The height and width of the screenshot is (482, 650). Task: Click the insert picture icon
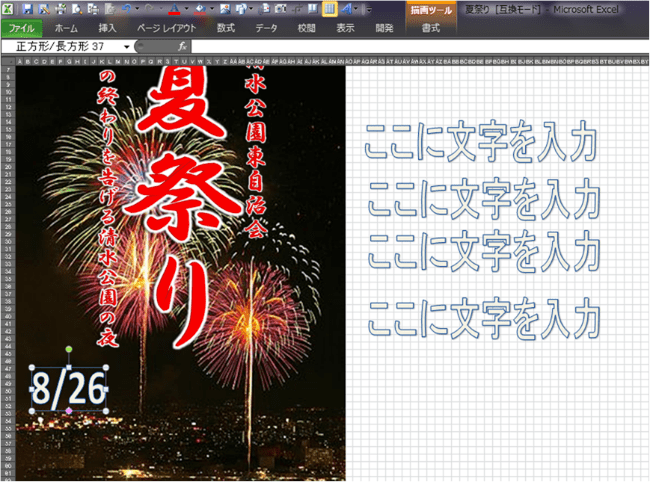coord(225,9)
